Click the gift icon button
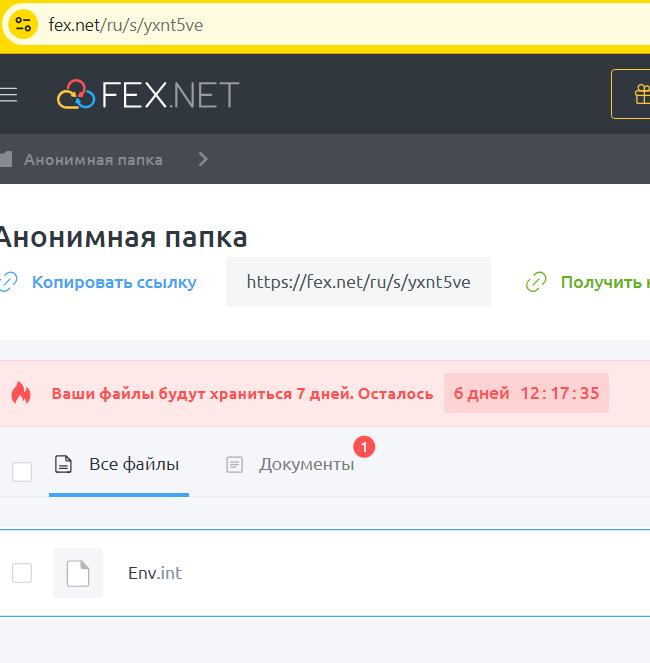This screenshot has height=663, width=650. coord(639,95)
